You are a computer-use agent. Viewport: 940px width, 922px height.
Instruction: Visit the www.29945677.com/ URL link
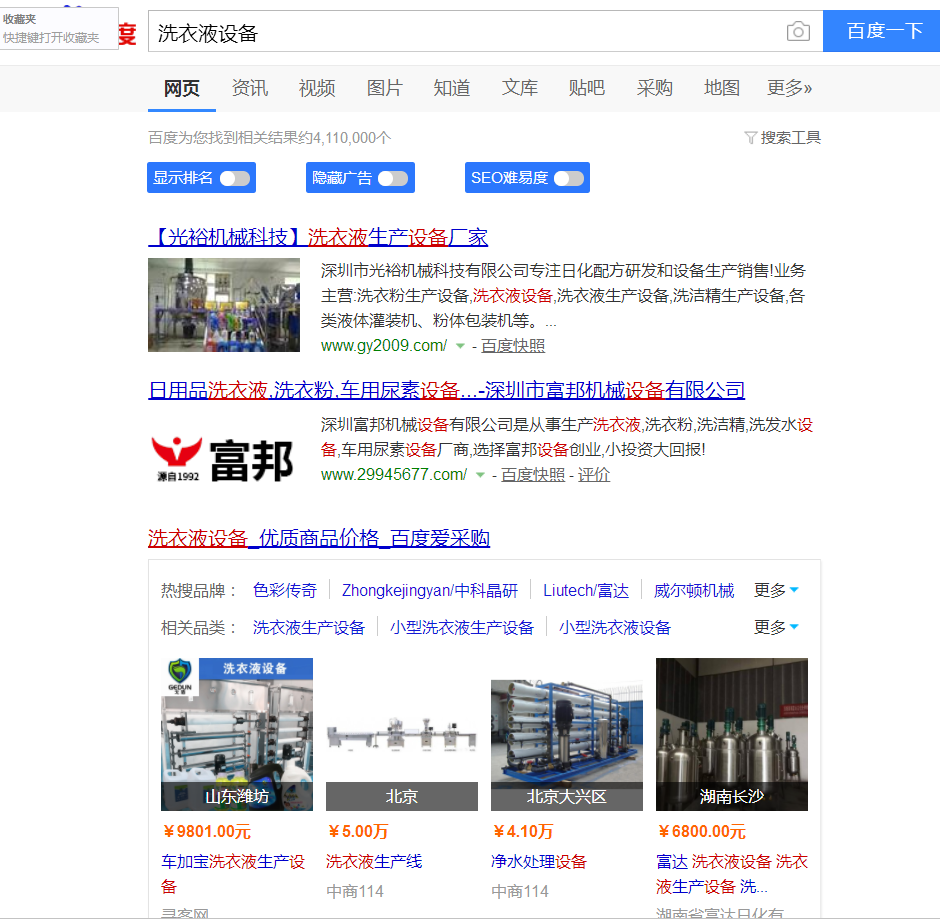coord(394,475)
